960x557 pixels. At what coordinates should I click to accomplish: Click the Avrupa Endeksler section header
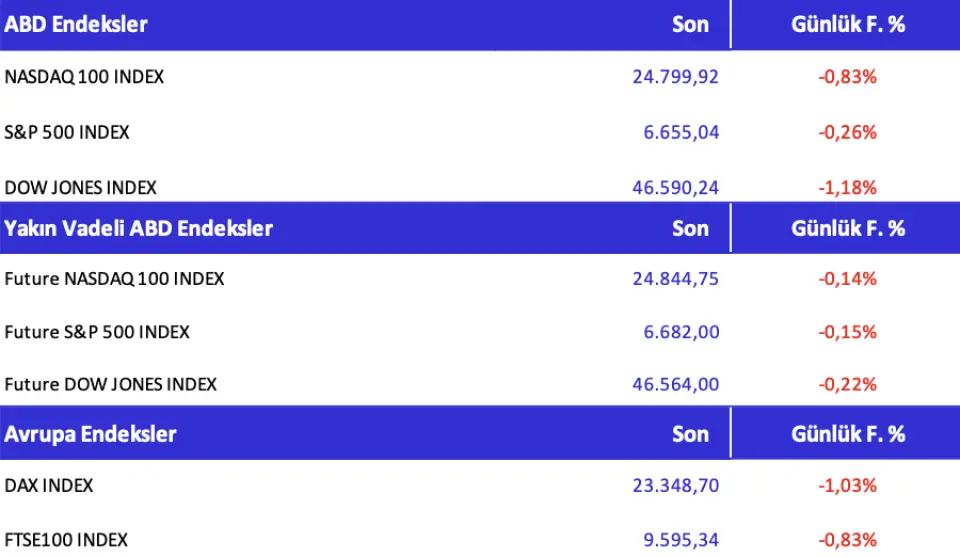[91, 434]
